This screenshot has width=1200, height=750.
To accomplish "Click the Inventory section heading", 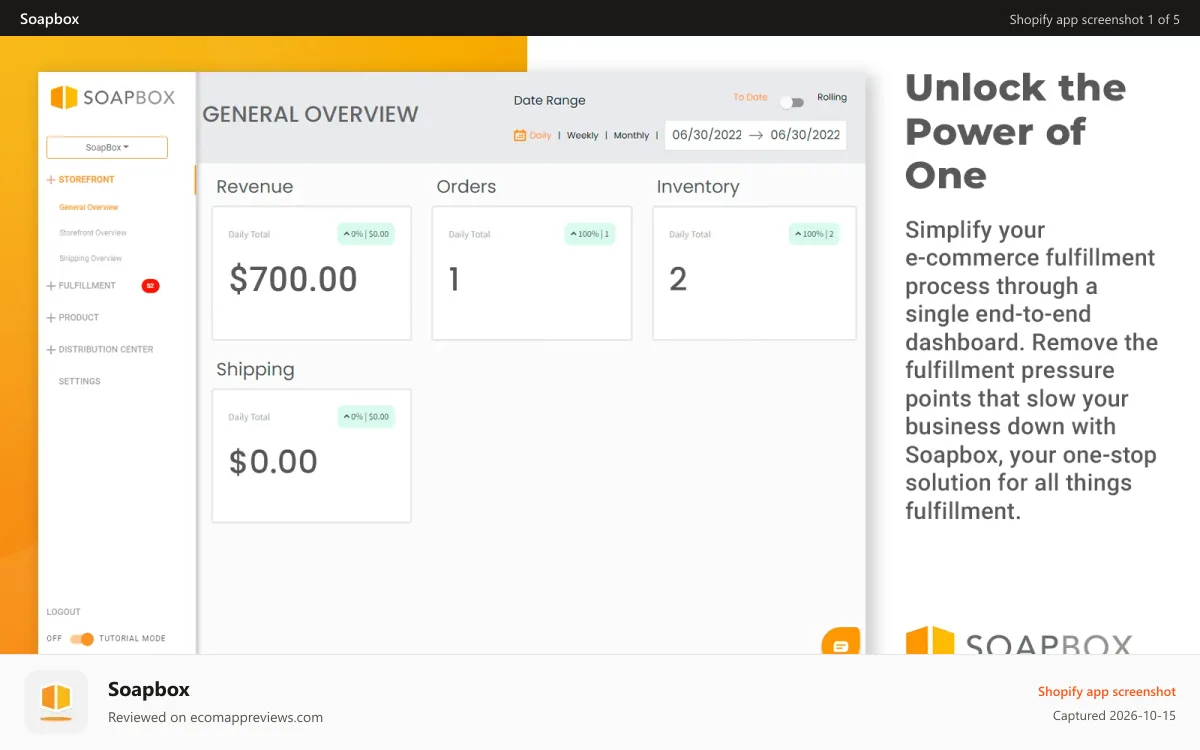I will tap(698, 187).
